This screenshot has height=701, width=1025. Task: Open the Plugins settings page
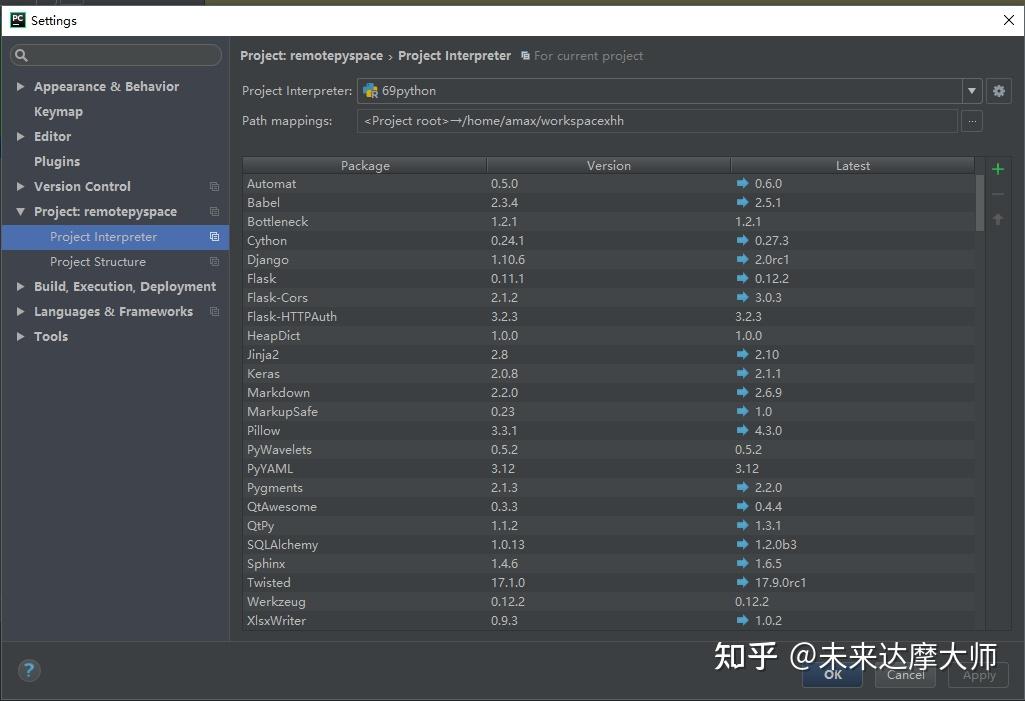pos(57,162)
